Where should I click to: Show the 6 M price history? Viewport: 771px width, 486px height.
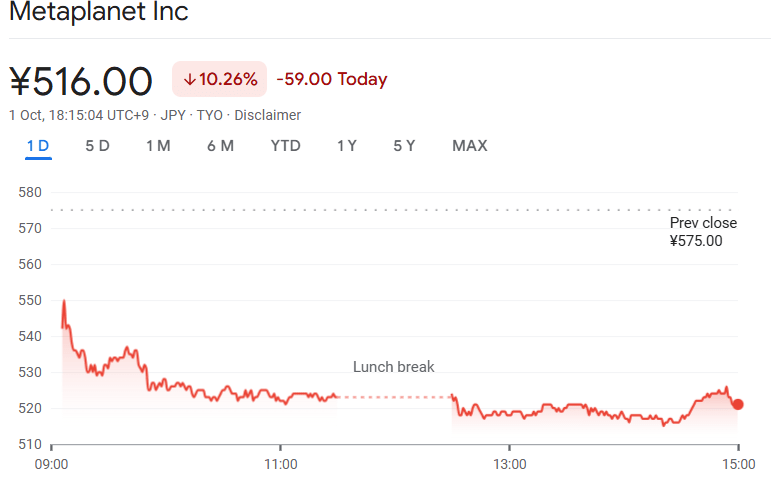click(x=220, y=146)
